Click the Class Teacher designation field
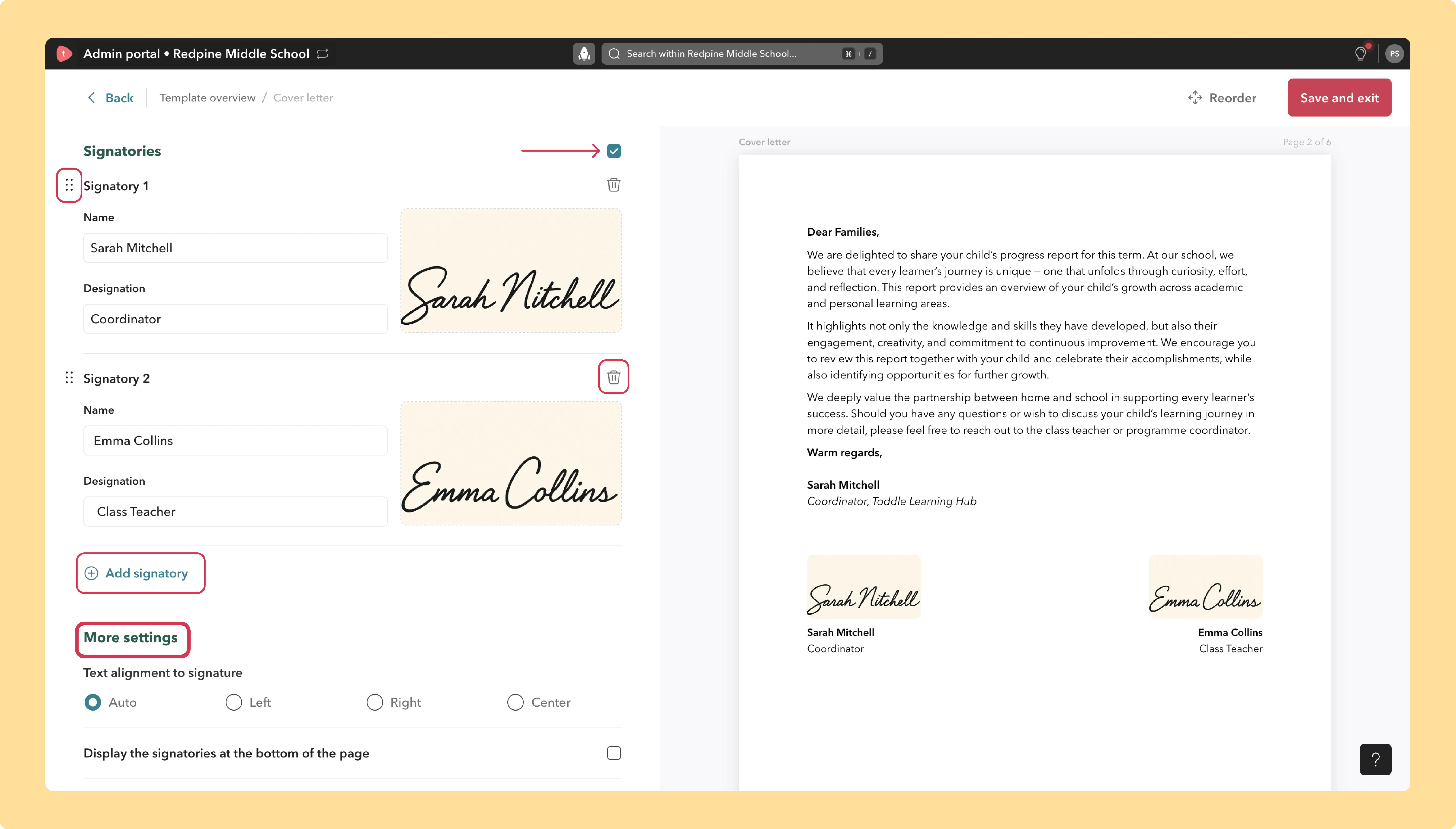 [x=235, y=512]
